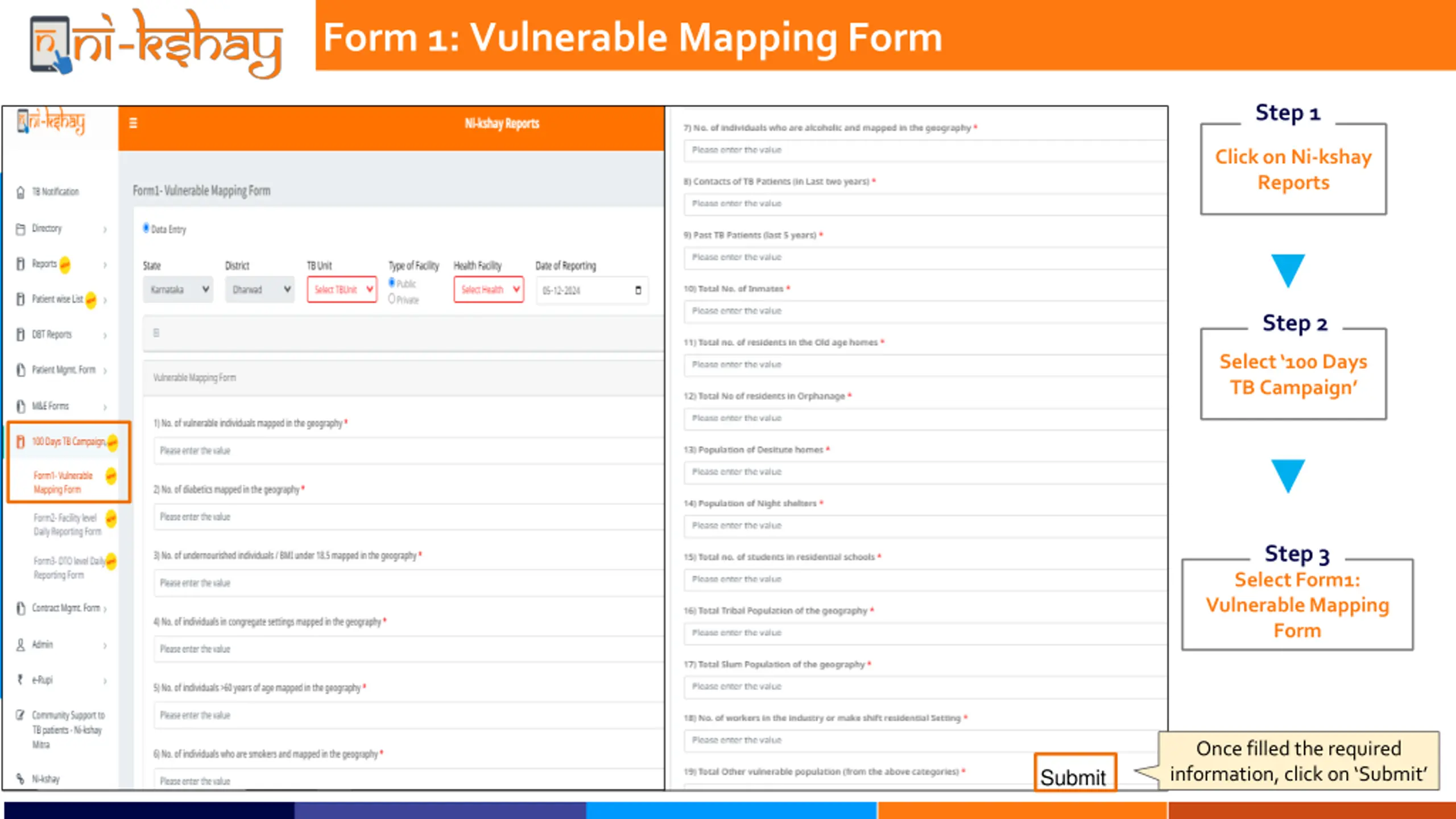1456x819 pixels.
Task: Click input for Population of Destitute homes
Action: [925, 472]
